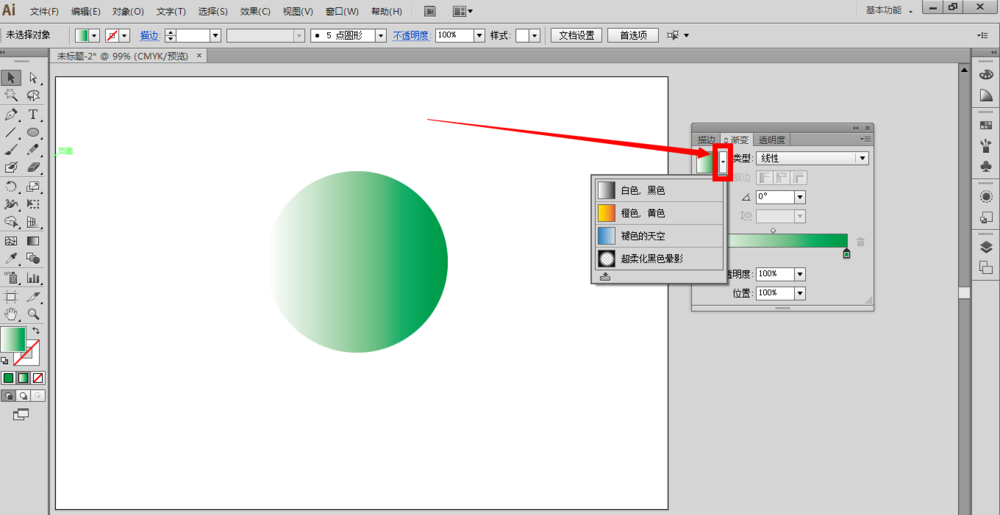
Task: Open gradient angle 0° dropdown
Action: pos(800,197)
